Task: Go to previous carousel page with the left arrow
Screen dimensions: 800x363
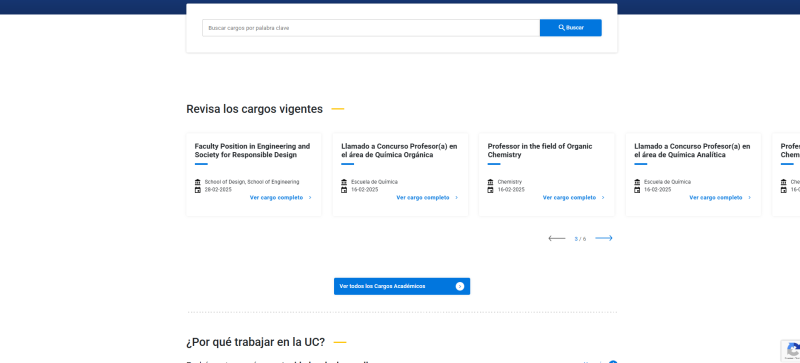Action: 557,238
